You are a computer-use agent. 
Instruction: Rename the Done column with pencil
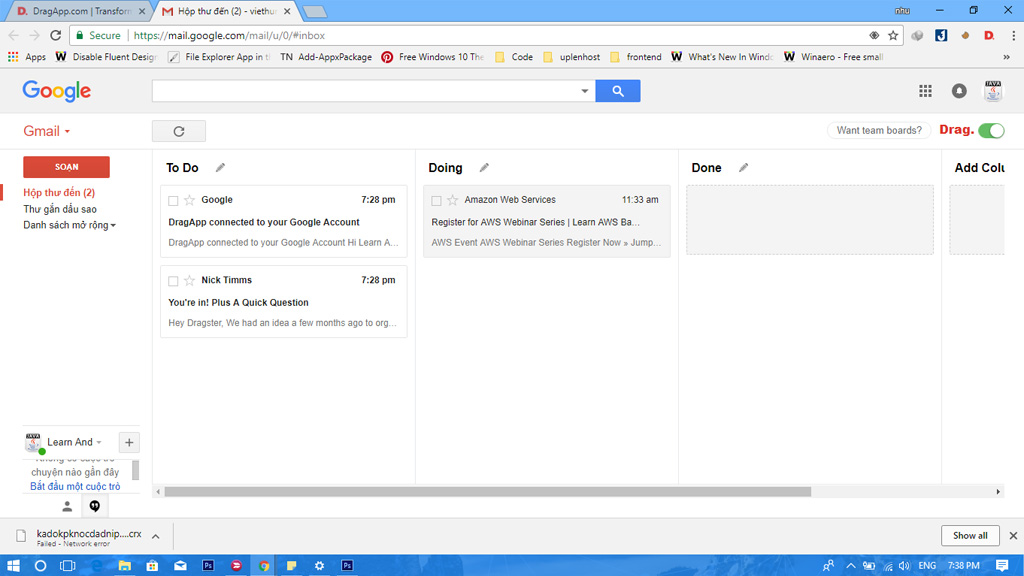743,168
